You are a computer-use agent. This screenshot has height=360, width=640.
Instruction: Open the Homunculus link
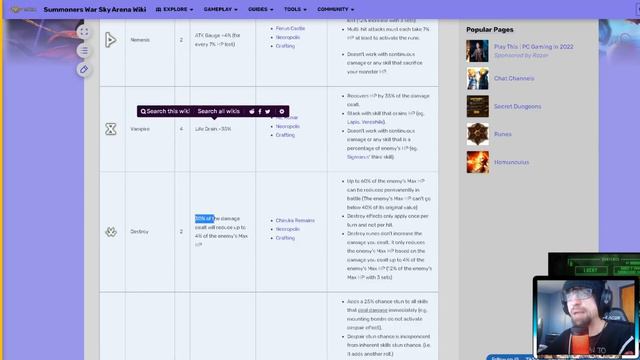click(511, 162)
